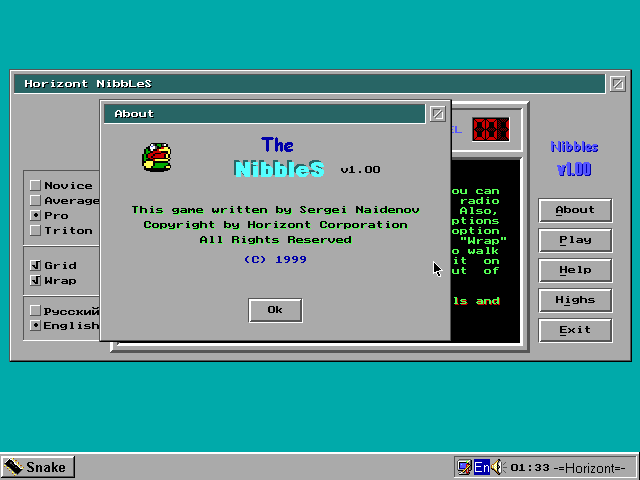Click the En keyboard layout indicator
Image resolution: width=640 pixels, height=480 pixels.
tap(482, 467)
